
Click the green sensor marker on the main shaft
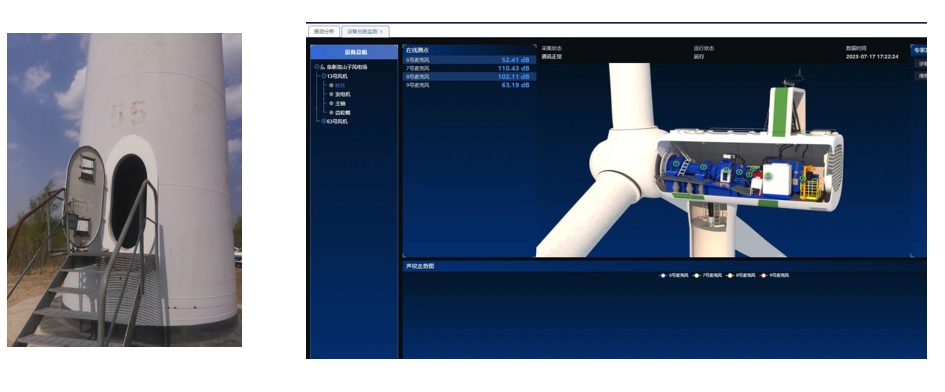coord(703,167)
